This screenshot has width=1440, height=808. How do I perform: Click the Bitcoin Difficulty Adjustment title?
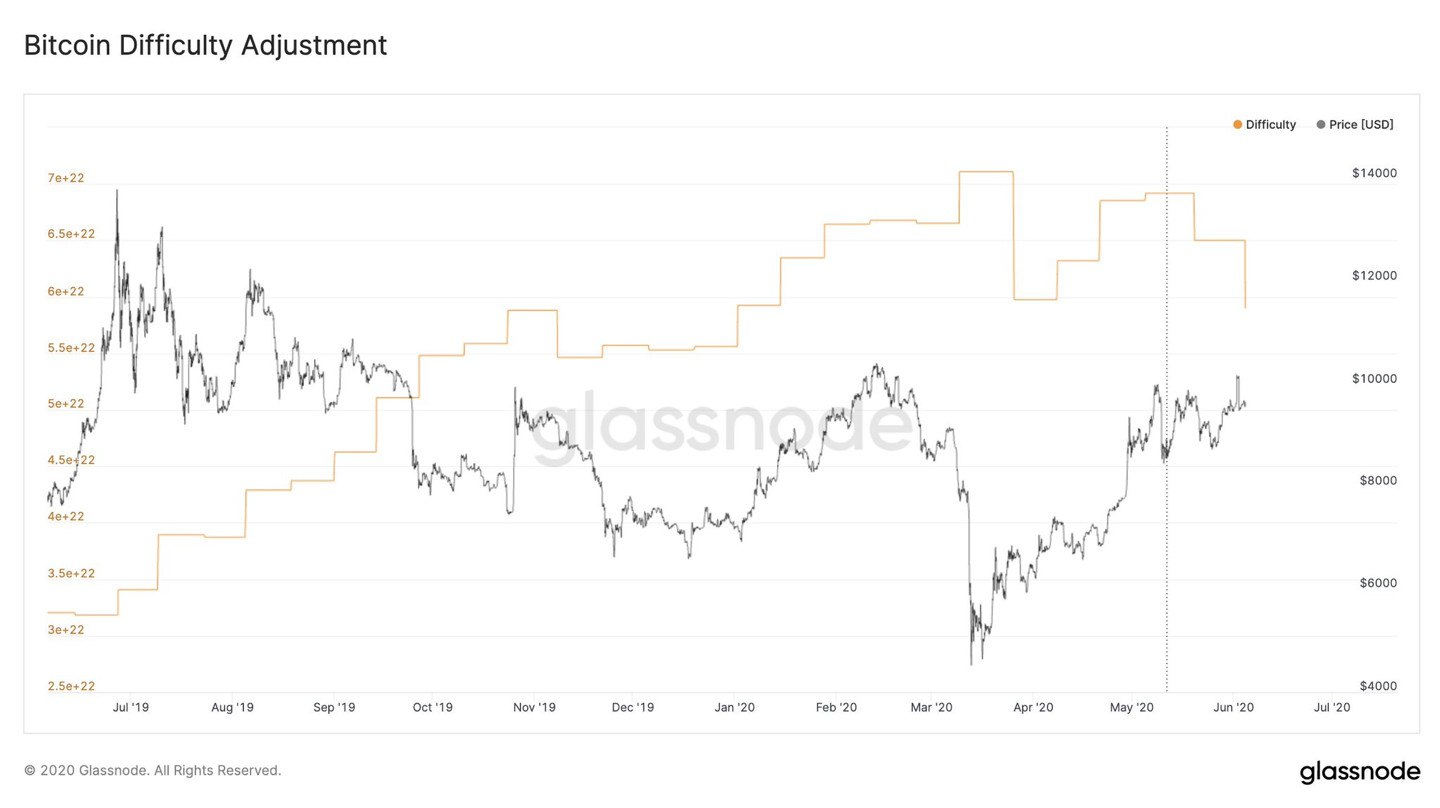point(205,45)
